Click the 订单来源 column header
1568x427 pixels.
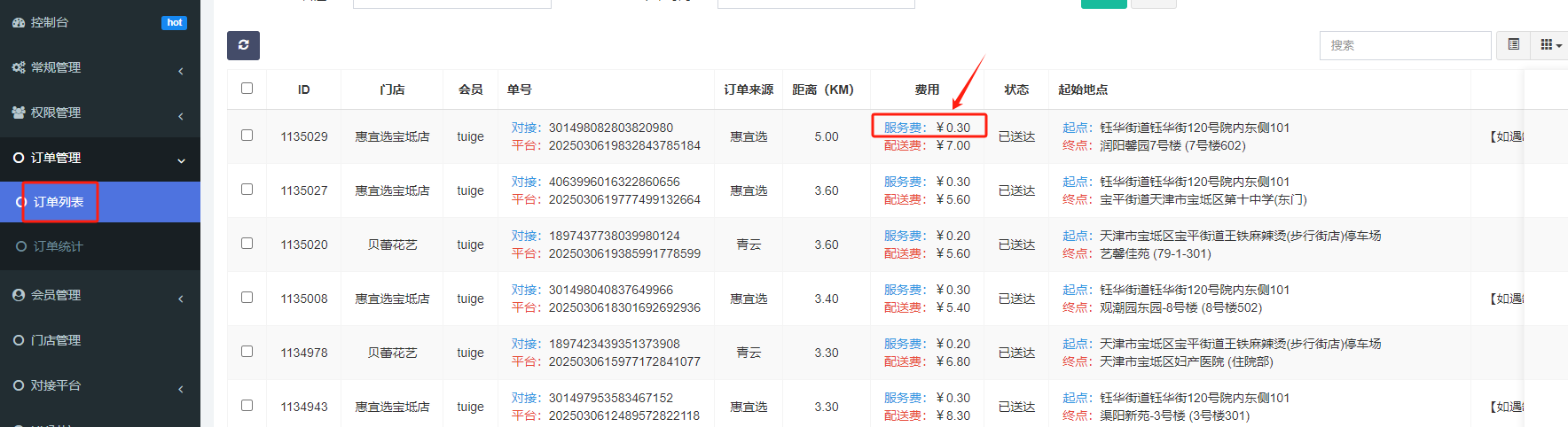[x=749, y=89]
